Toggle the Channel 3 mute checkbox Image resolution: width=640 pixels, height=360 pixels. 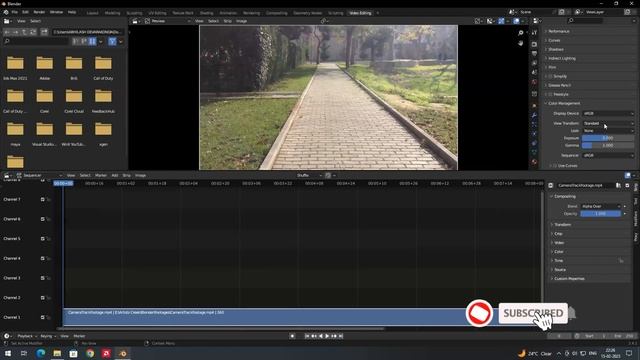pyautogui.click(x=42, y=278)
